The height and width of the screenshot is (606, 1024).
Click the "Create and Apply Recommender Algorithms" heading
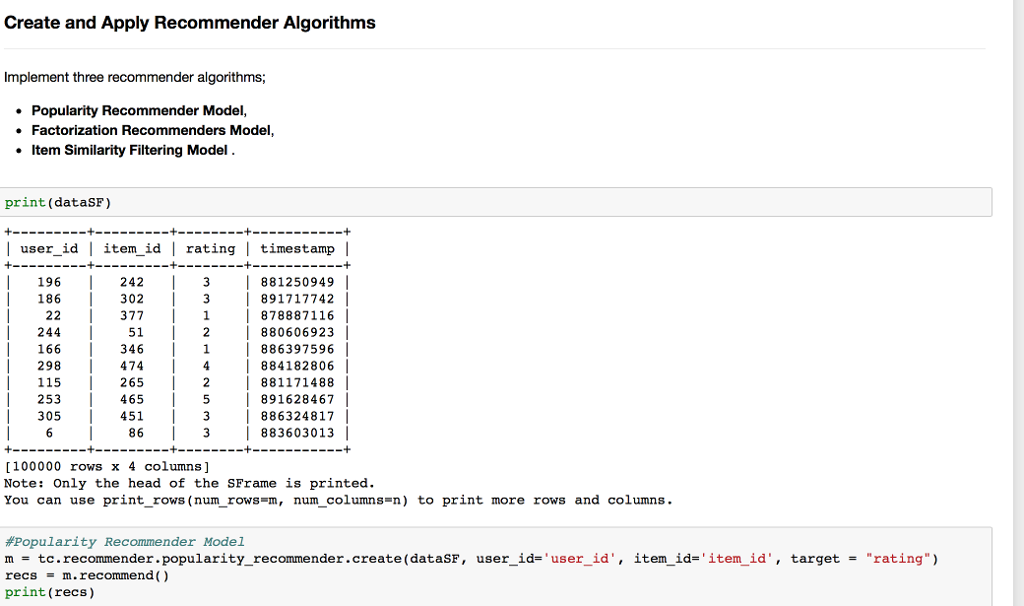(190, 22)
